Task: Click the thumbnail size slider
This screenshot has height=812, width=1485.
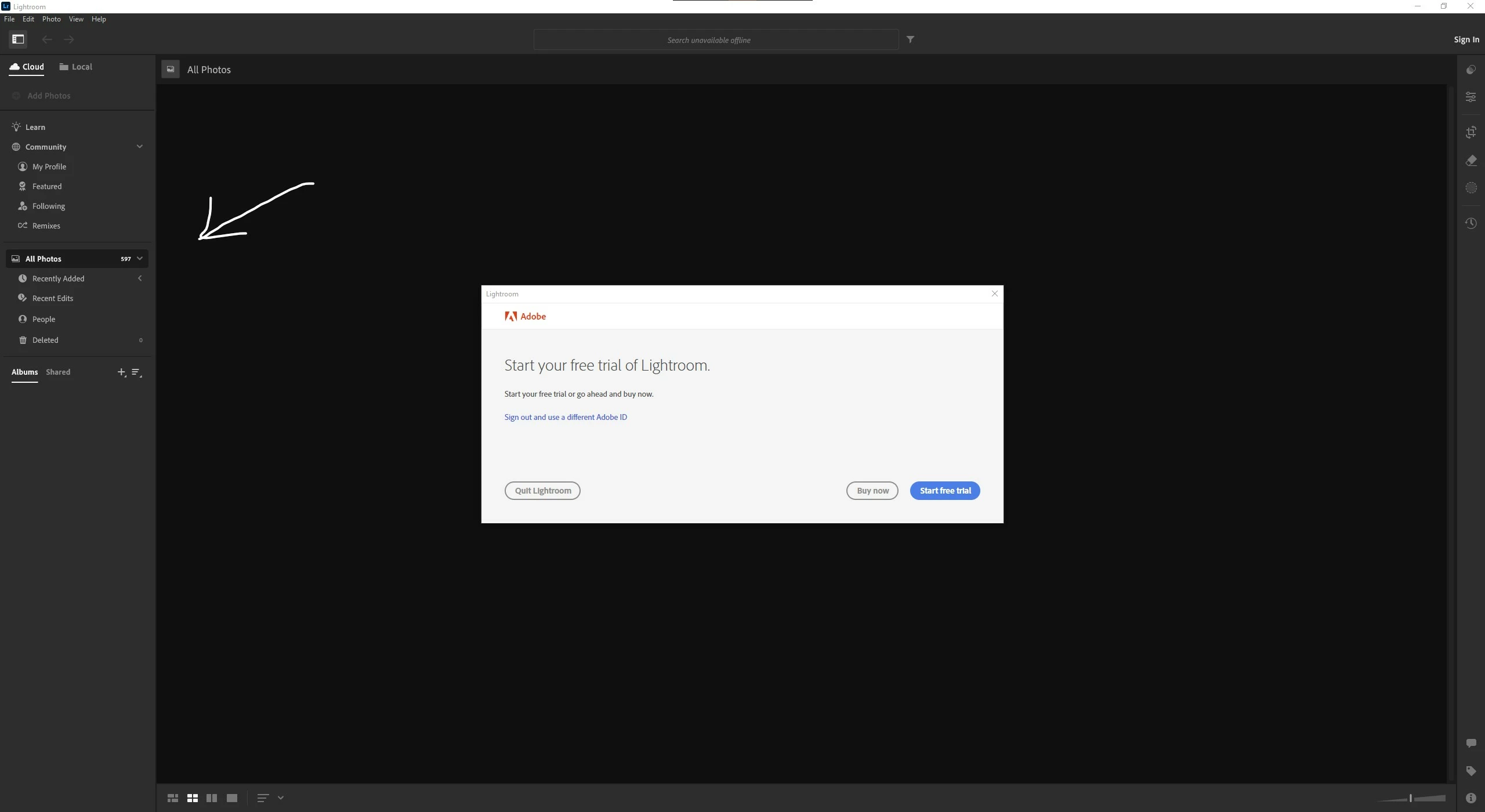Action: 1411,799
